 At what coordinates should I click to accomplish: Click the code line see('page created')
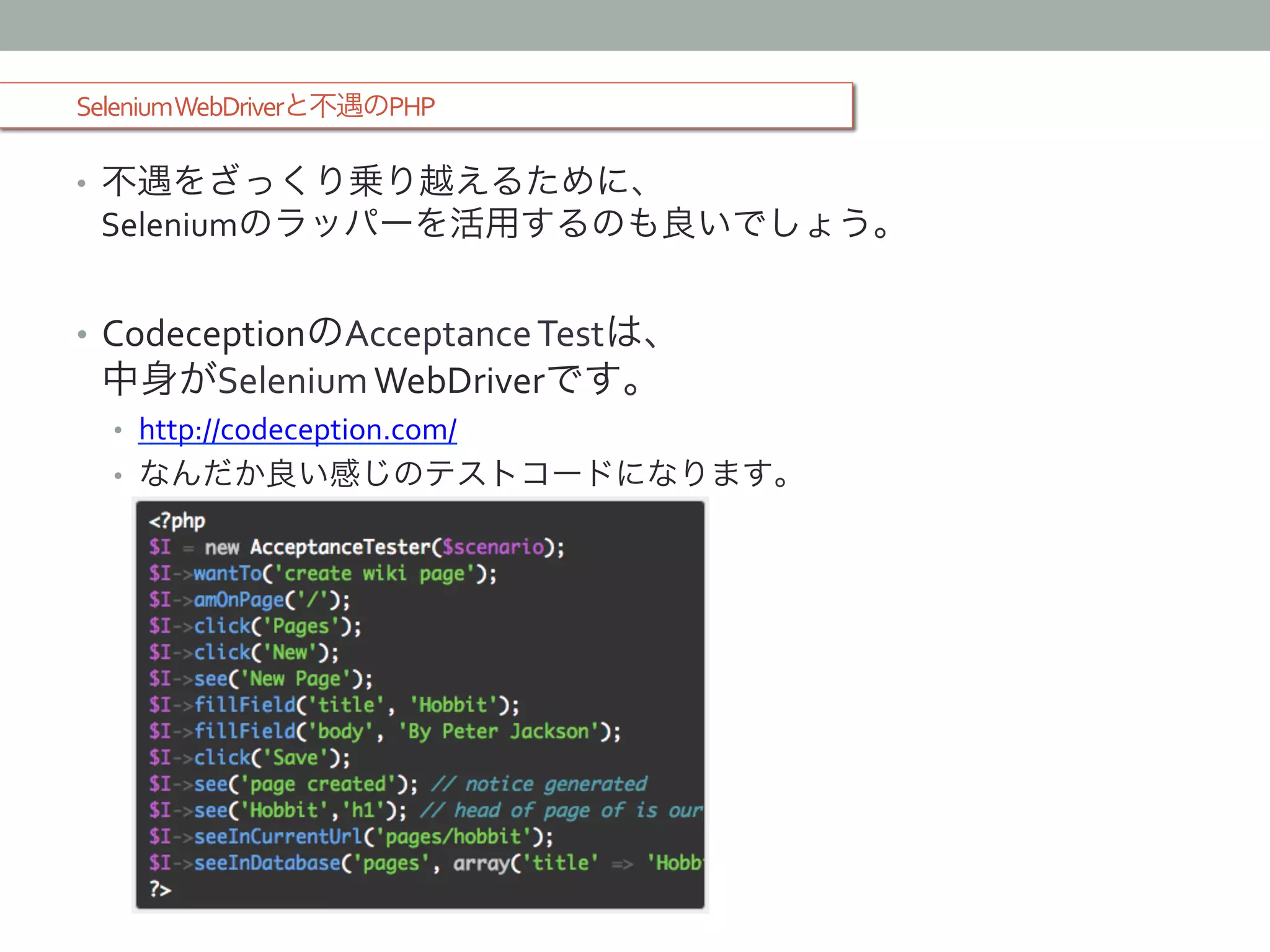(283, 785)
